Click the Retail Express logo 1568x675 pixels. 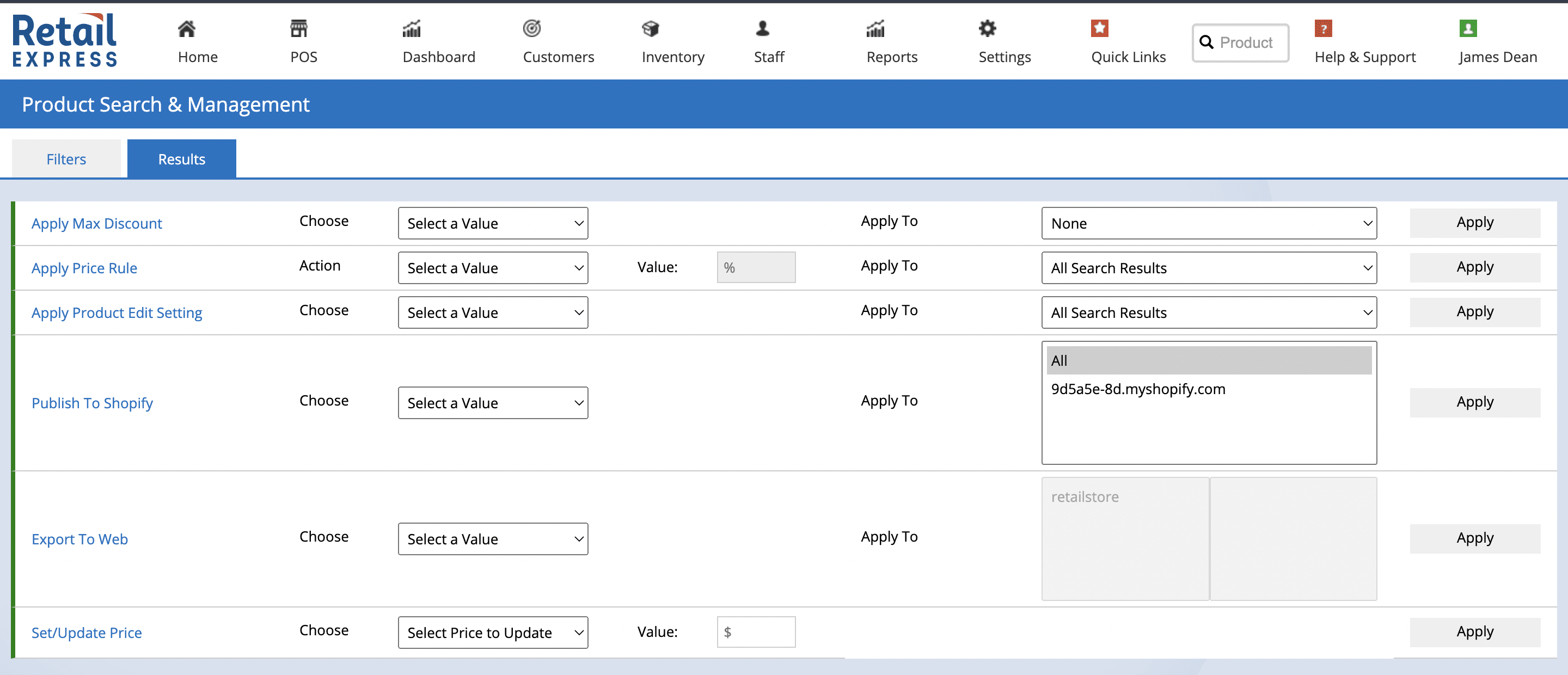click(65, 40)
